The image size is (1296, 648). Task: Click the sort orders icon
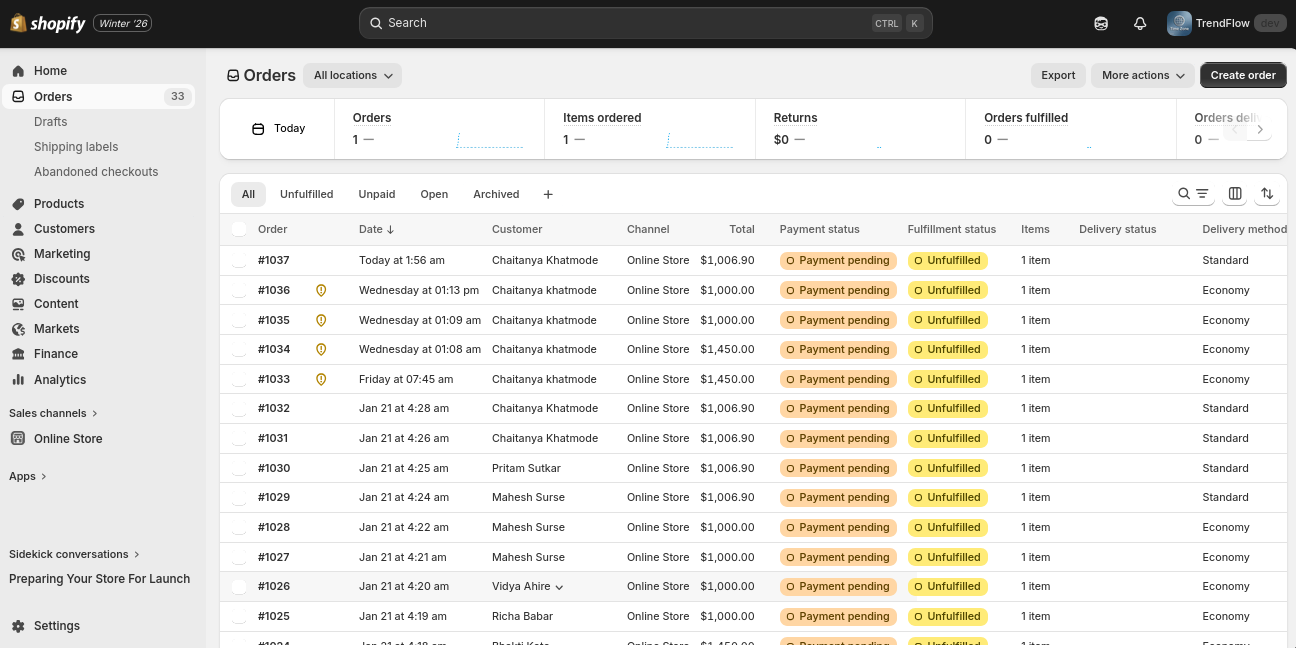[1267, 194]
